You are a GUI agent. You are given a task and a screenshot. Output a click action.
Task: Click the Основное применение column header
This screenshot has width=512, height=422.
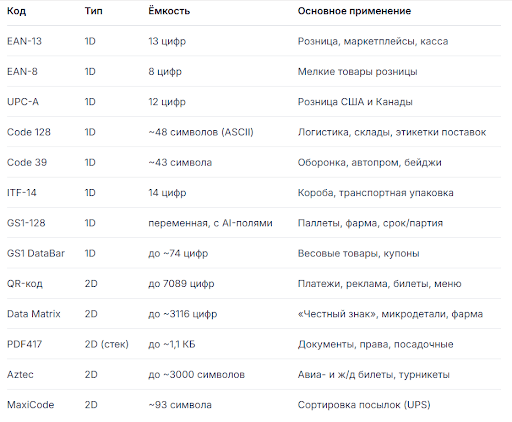(354, 11)
